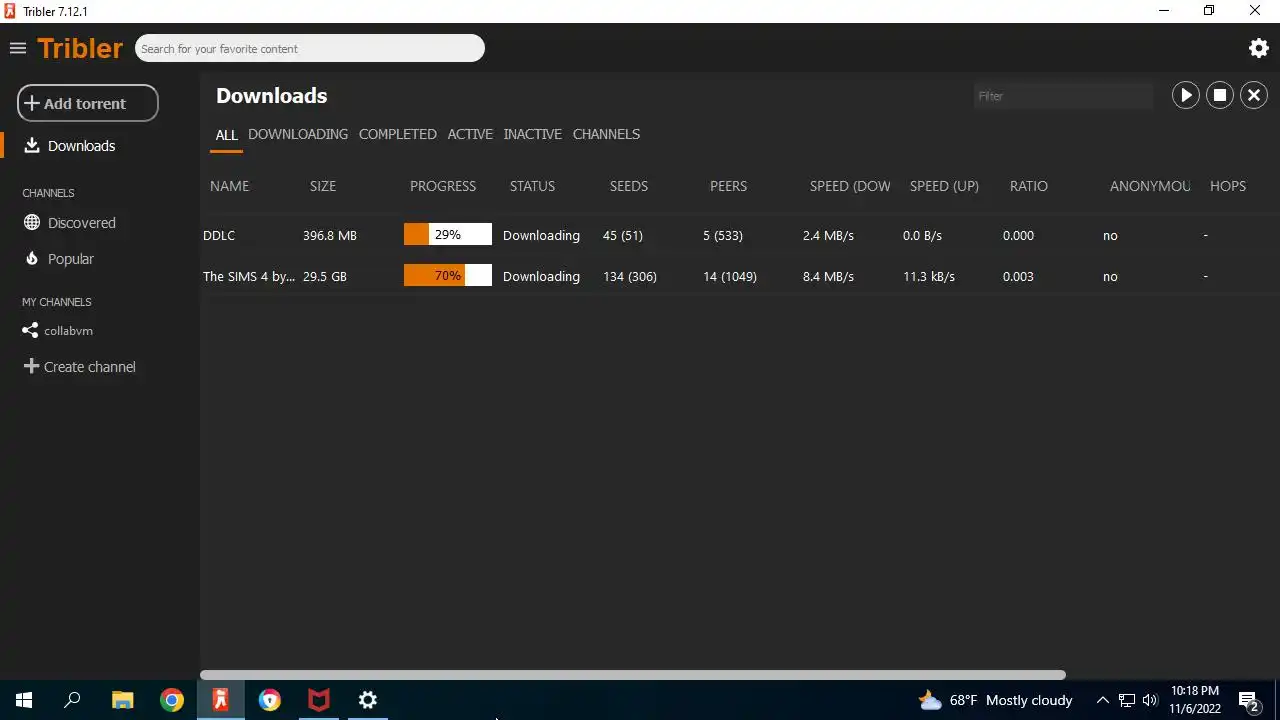Click the 11.3 kB/s upload speed

pos(929,276)
